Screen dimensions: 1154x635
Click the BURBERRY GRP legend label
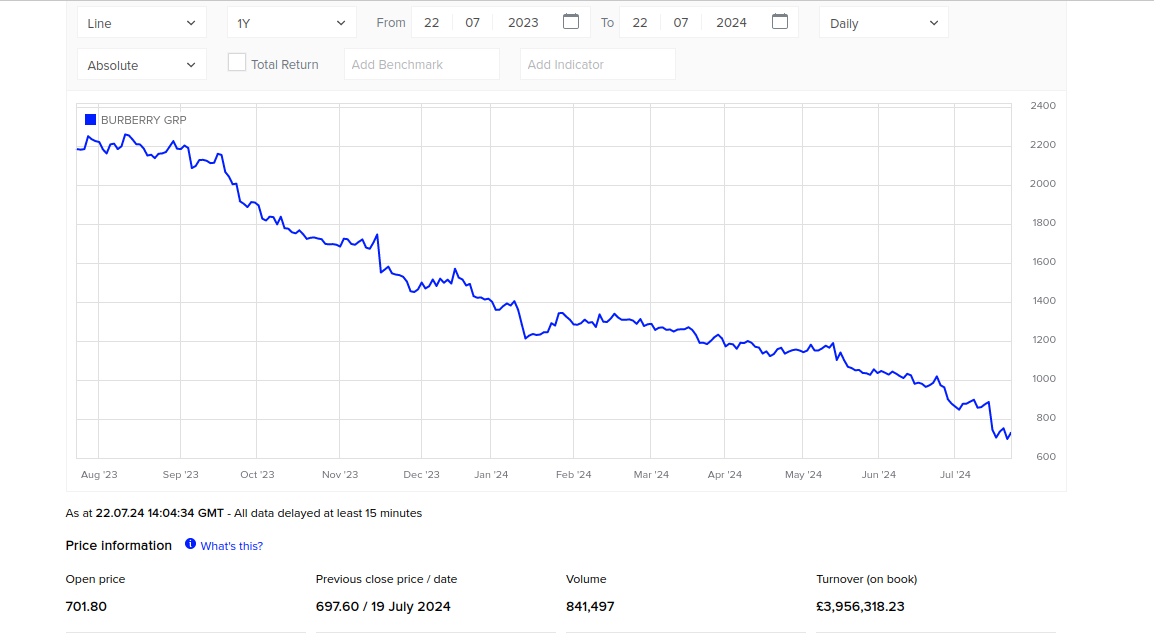pyautogui.click(x=143, y=120)
